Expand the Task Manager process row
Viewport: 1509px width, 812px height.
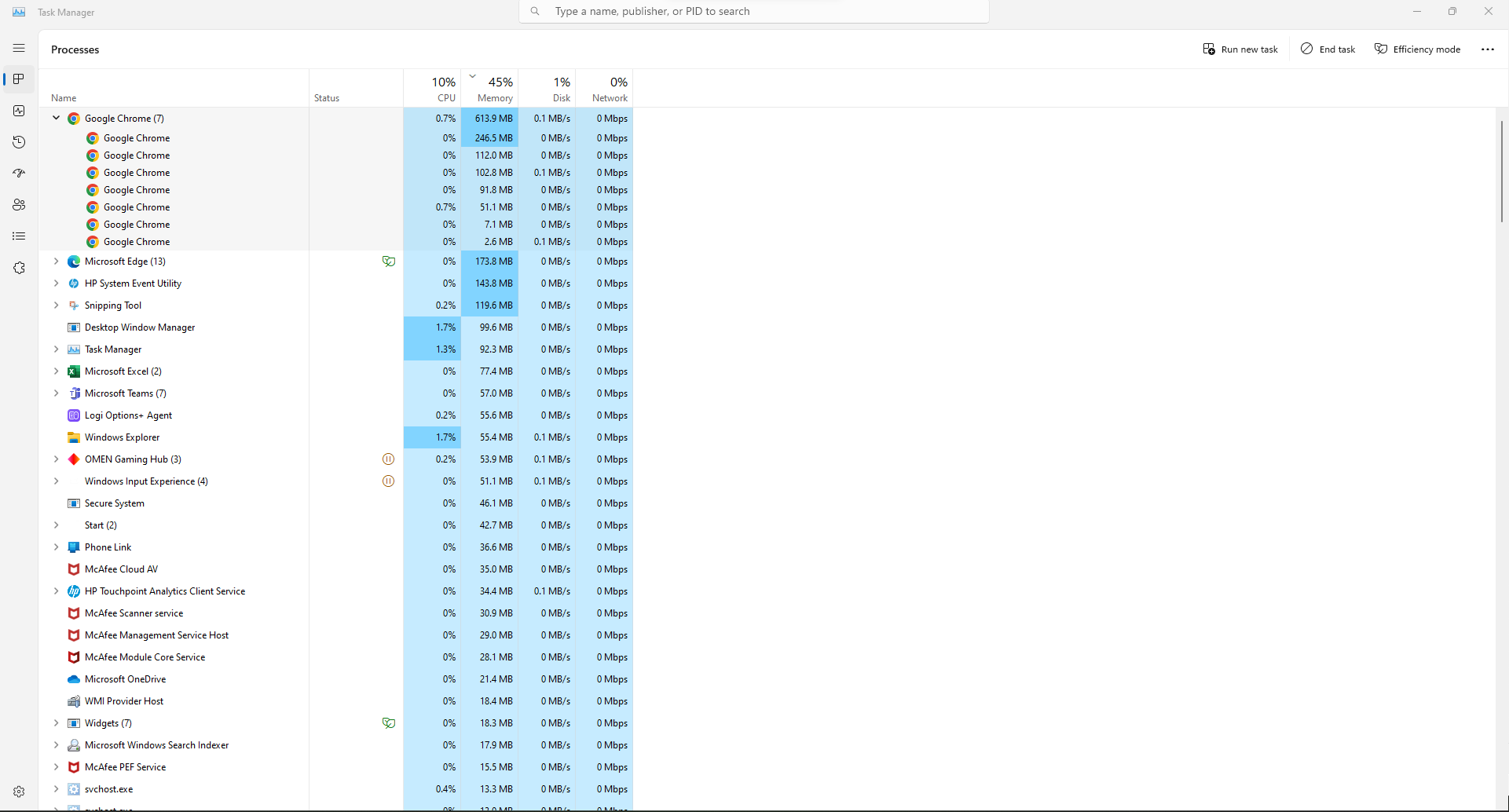[56, 349]
